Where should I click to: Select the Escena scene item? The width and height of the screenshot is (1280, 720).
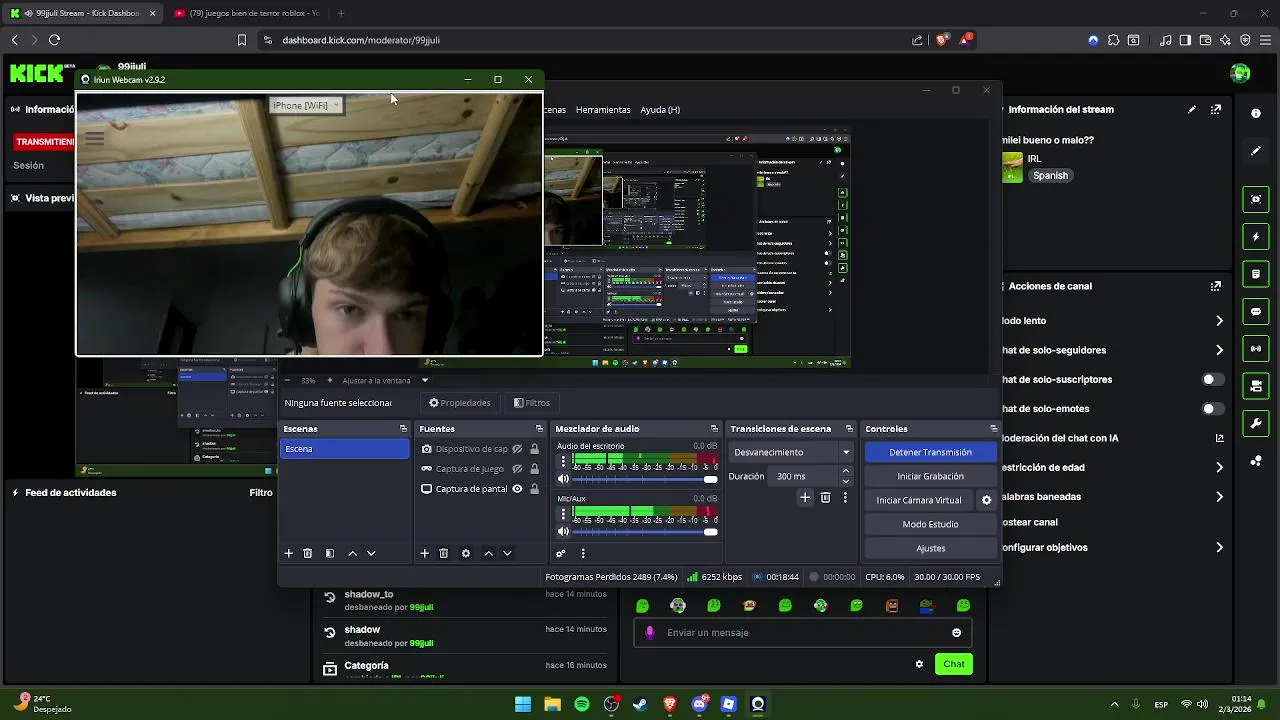click(x=344, y=449)
